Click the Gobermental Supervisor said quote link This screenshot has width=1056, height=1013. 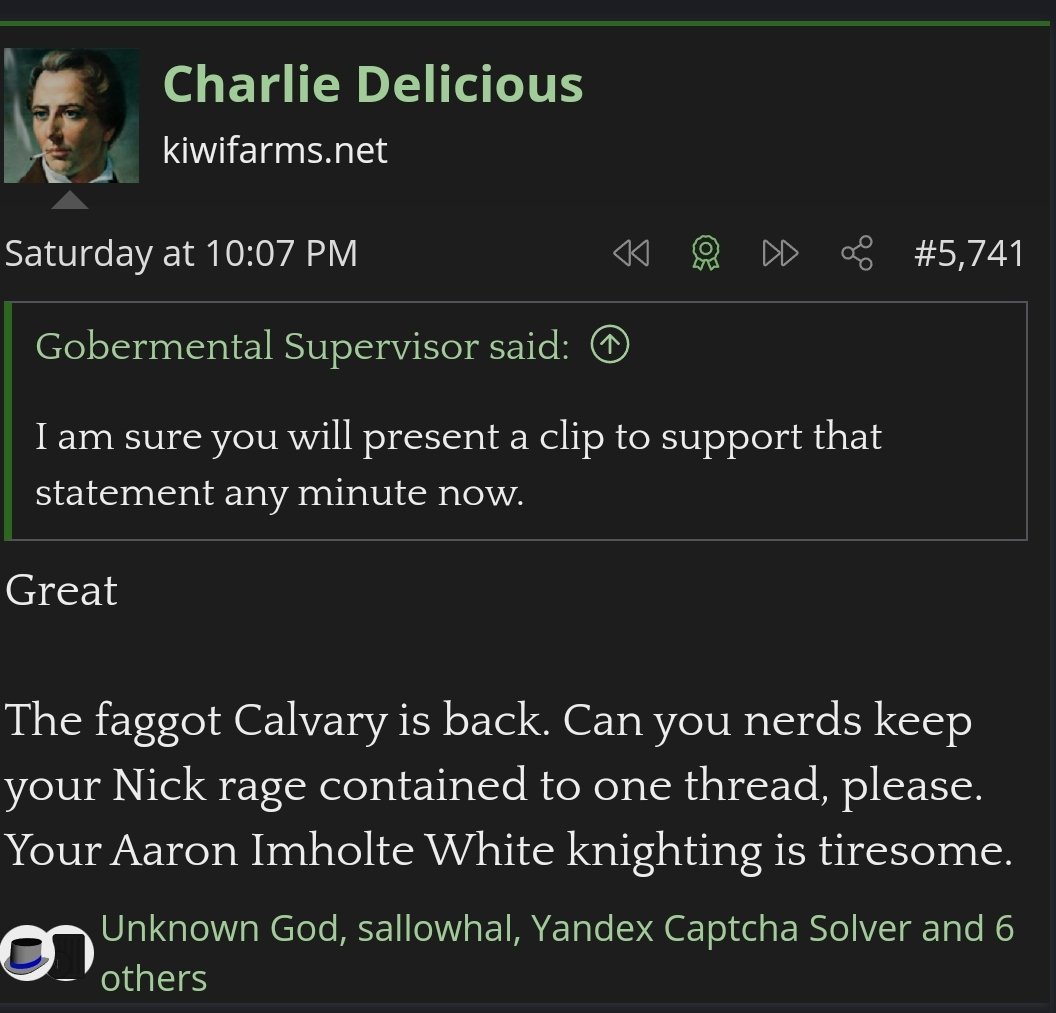pos(302,346)
